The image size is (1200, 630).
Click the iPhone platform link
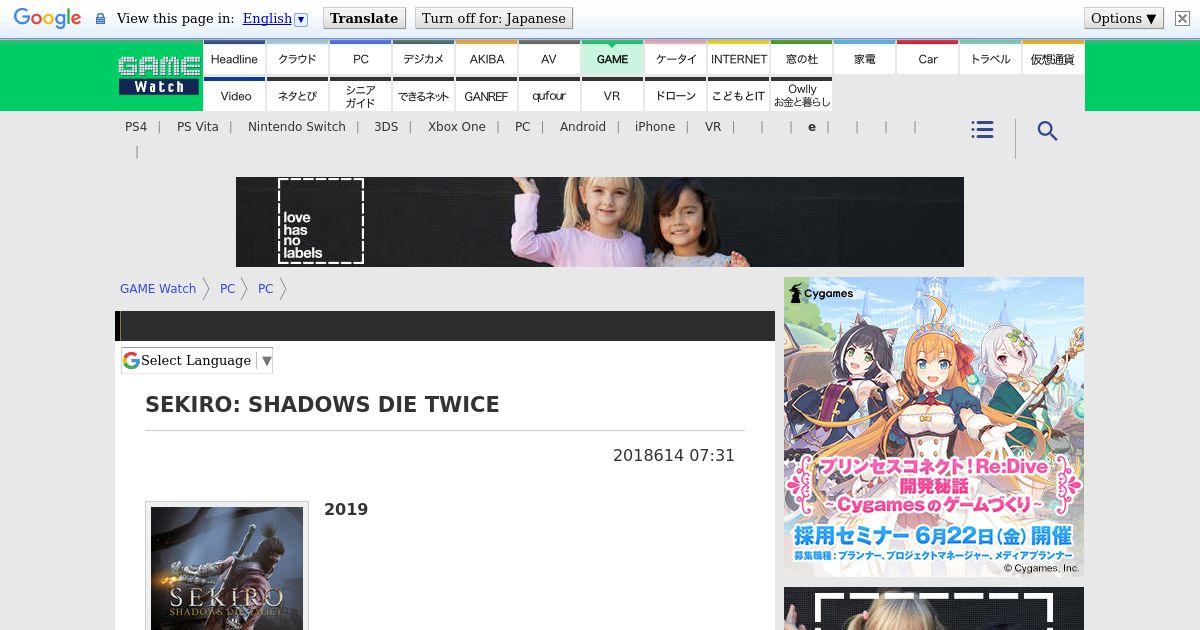654,127
